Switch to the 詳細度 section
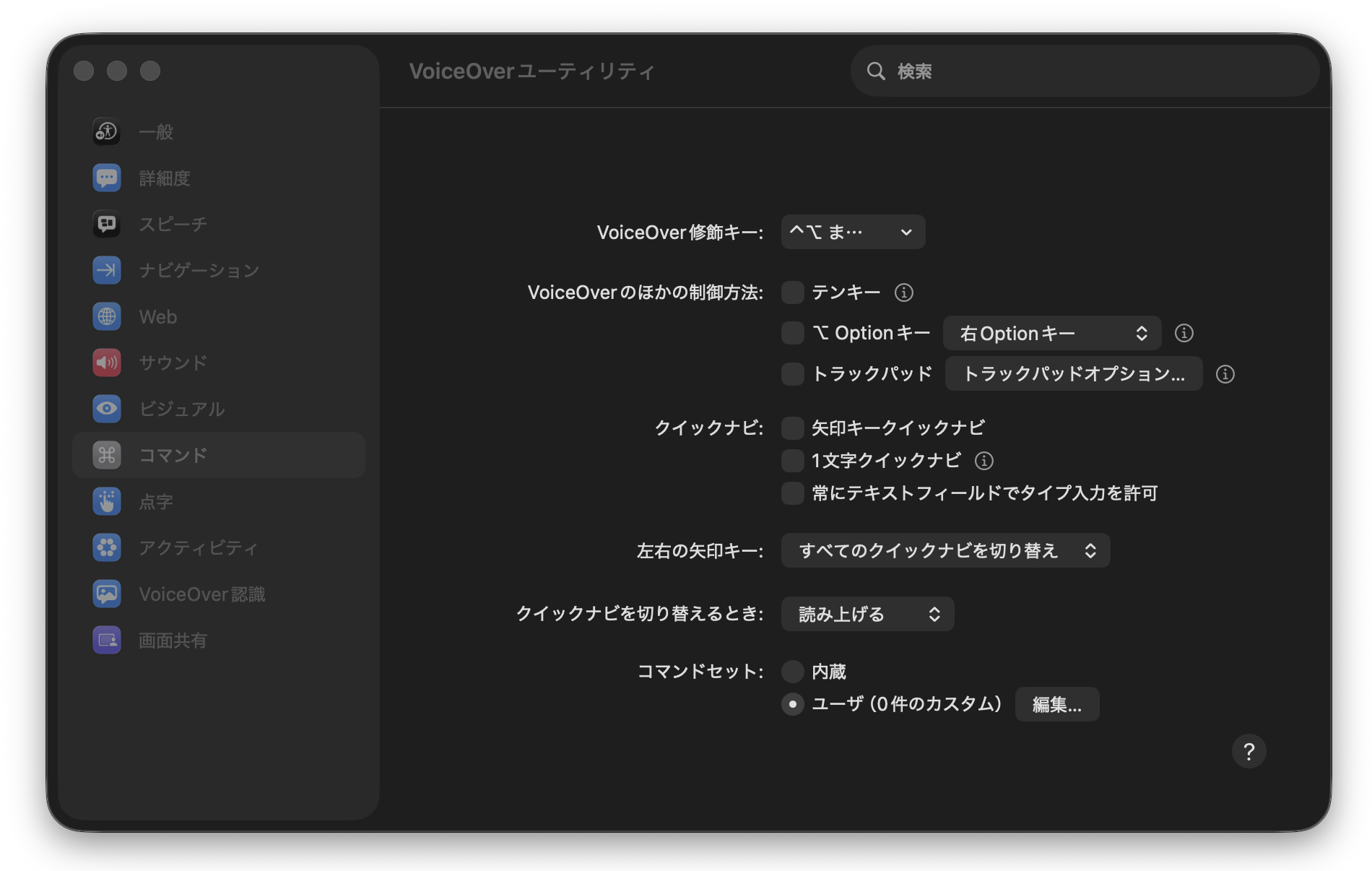Screen dimensions: 1372x871 (x=219, y=178)
